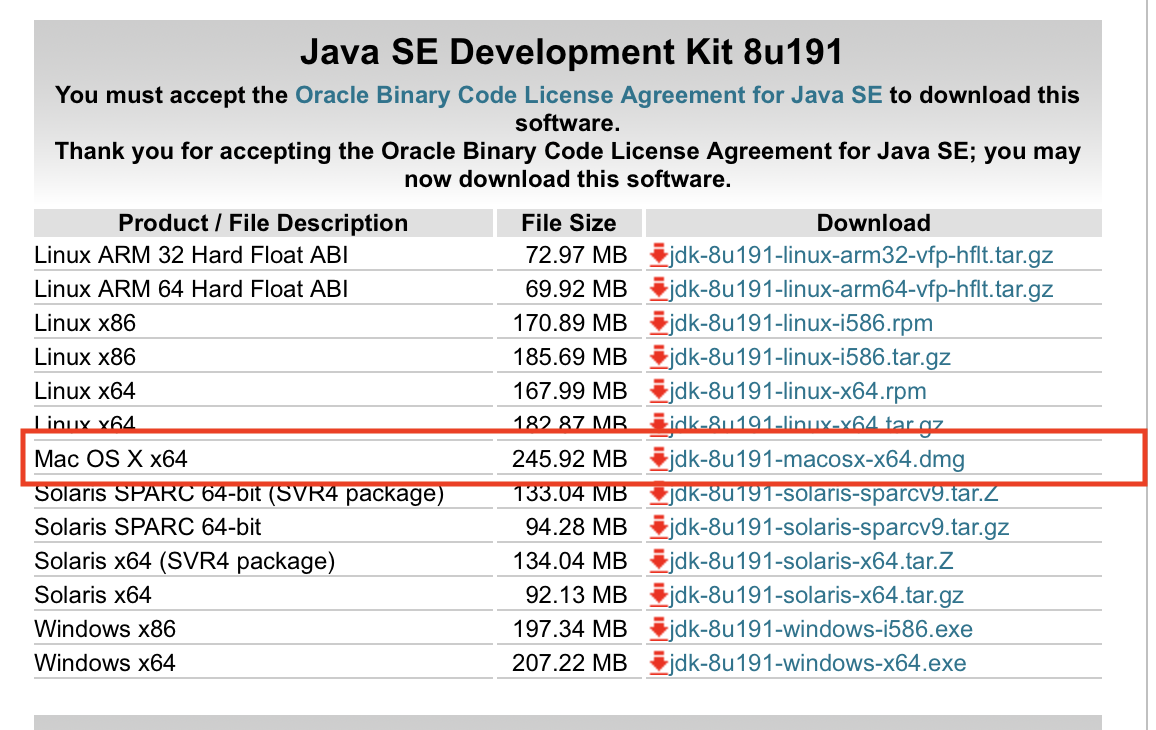Click download arrow icon for windows-x64.exe
Screen dimensions: 1156x730
coord(658,664)
